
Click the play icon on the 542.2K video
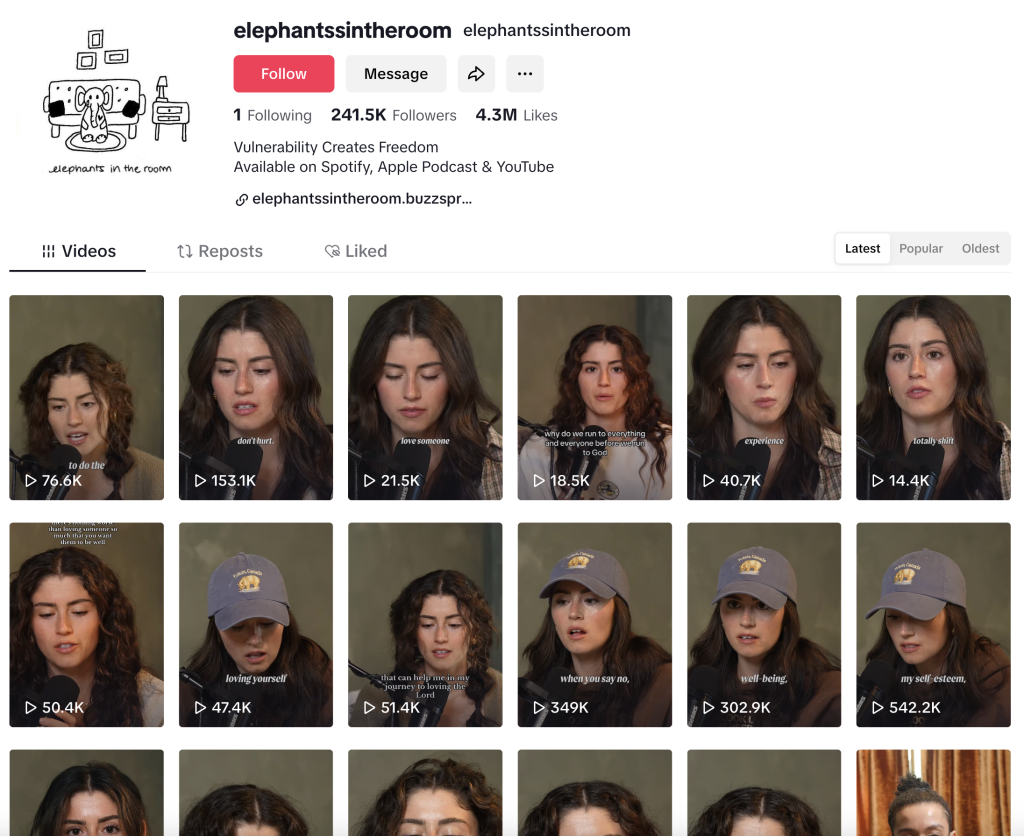pos(877,708)
